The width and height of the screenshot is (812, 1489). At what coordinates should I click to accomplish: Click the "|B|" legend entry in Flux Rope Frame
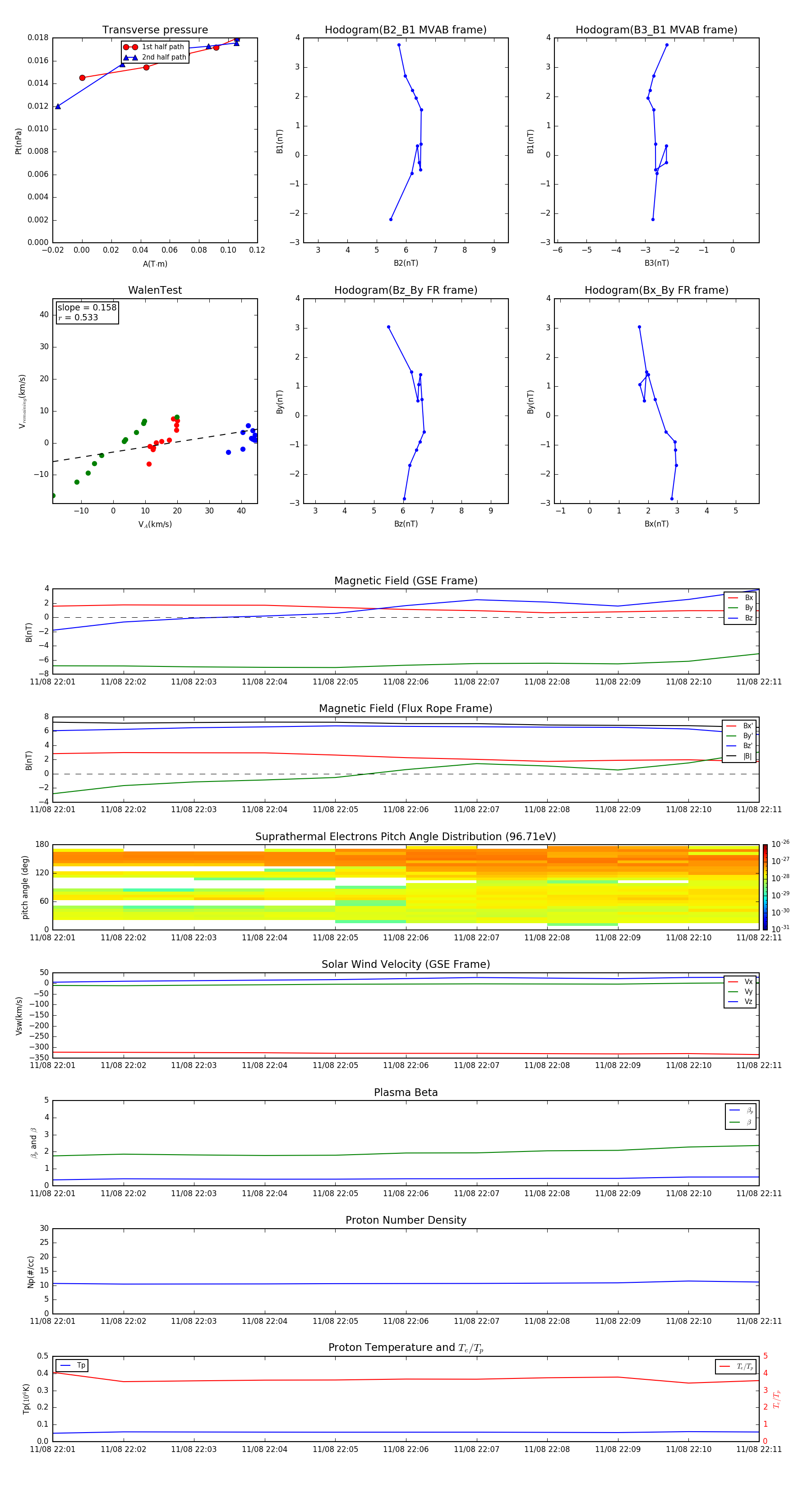[740, 756]
